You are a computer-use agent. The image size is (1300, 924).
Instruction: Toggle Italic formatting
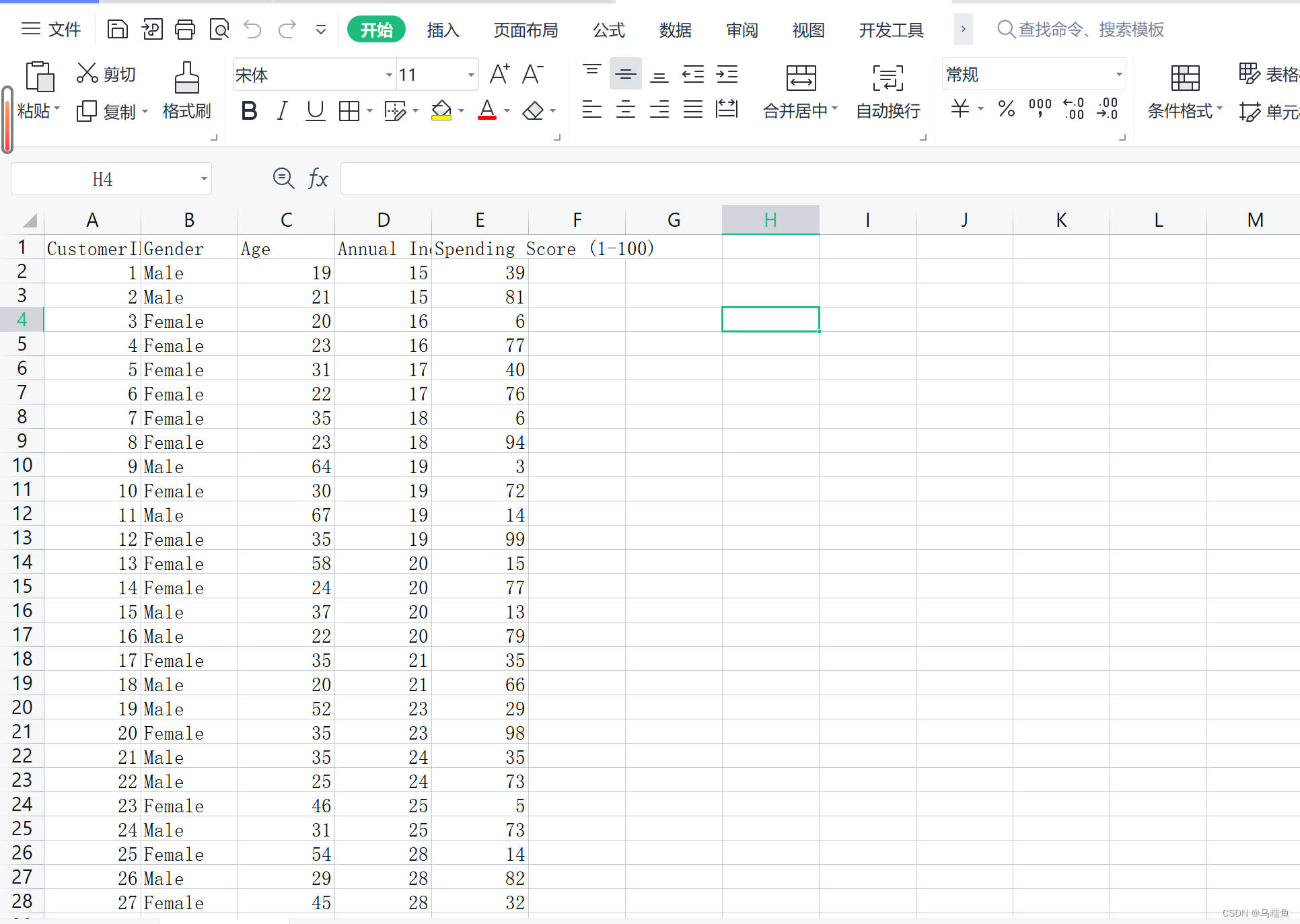(283, 110)
